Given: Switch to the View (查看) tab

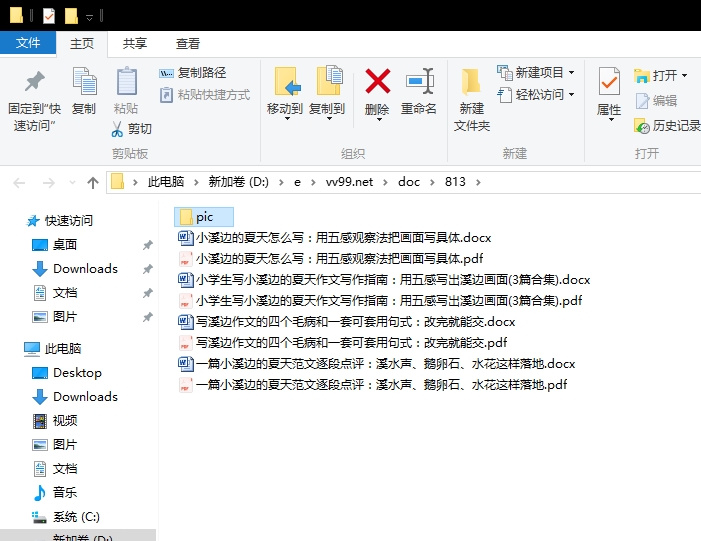Looking at the screenshot, I should (188, 44).
